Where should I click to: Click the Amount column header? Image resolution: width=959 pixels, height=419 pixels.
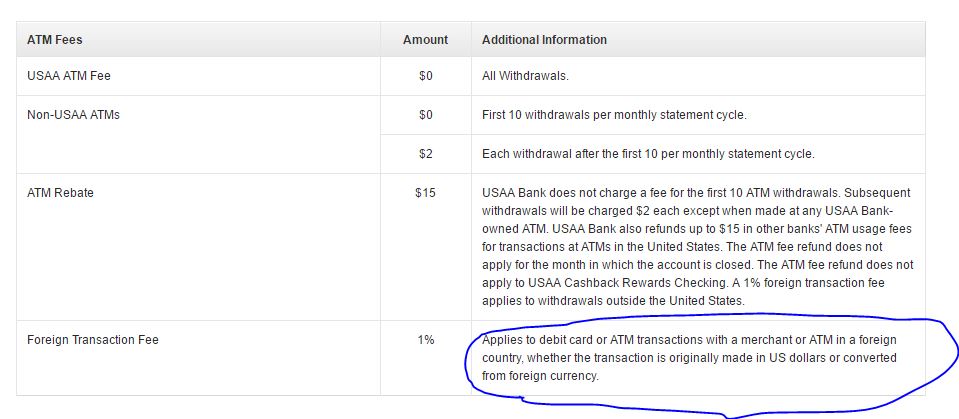[x=425, y=40]
